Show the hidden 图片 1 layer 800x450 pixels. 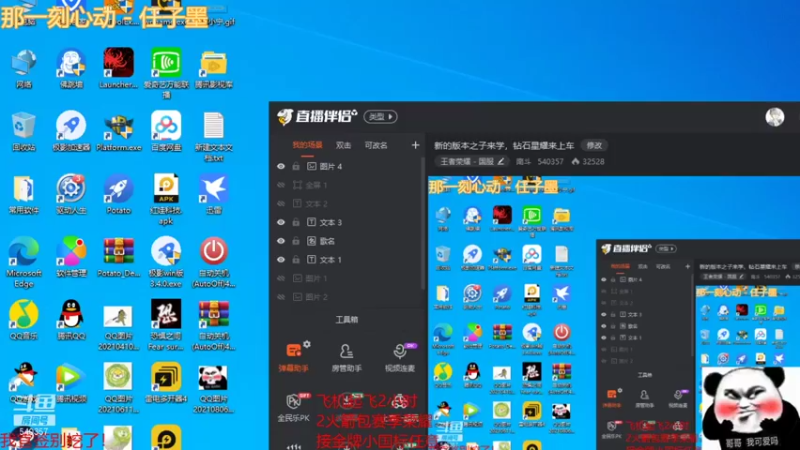click(x=281, y=279)
